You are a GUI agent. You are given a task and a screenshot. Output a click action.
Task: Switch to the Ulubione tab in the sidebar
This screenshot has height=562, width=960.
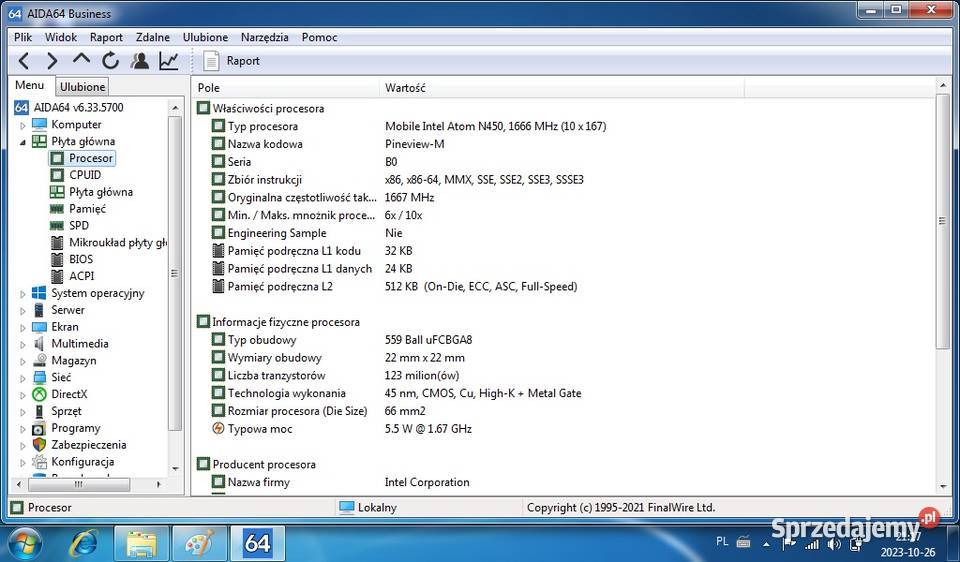(x=83, y=87)
